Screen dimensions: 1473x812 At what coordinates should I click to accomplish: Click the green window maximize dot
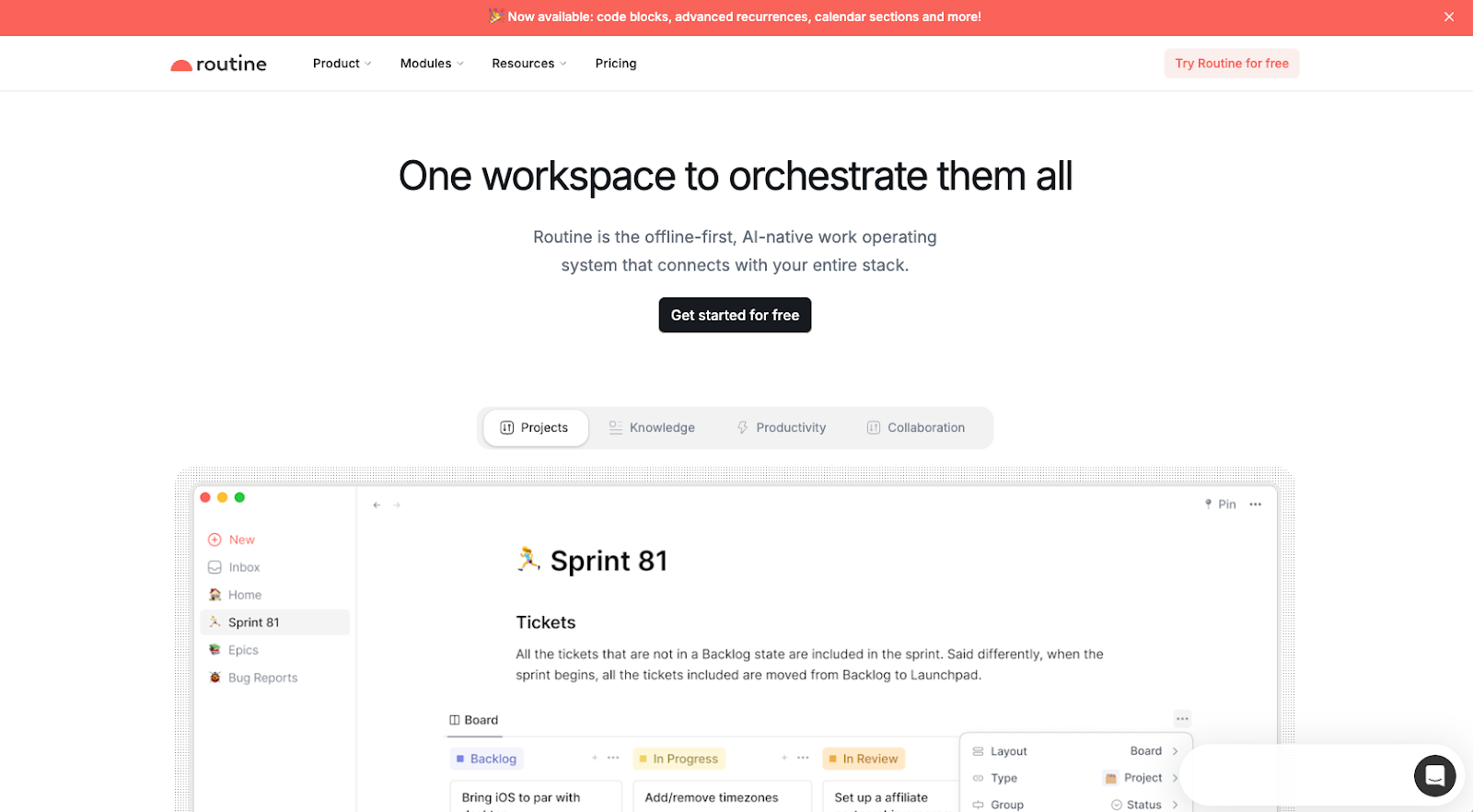point(239,497)
